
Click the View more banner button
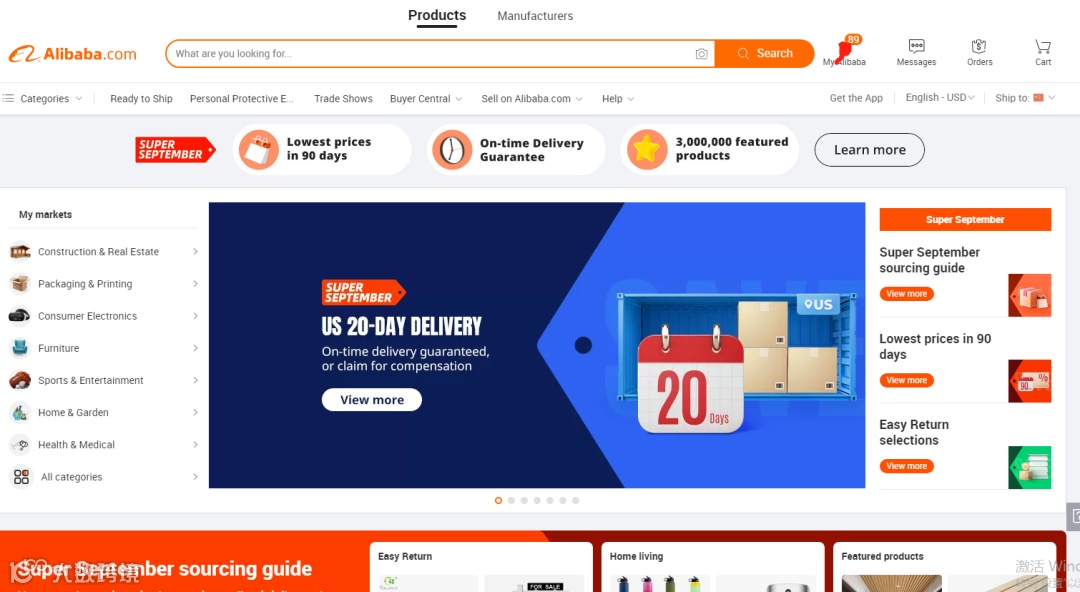coord(372,400)
